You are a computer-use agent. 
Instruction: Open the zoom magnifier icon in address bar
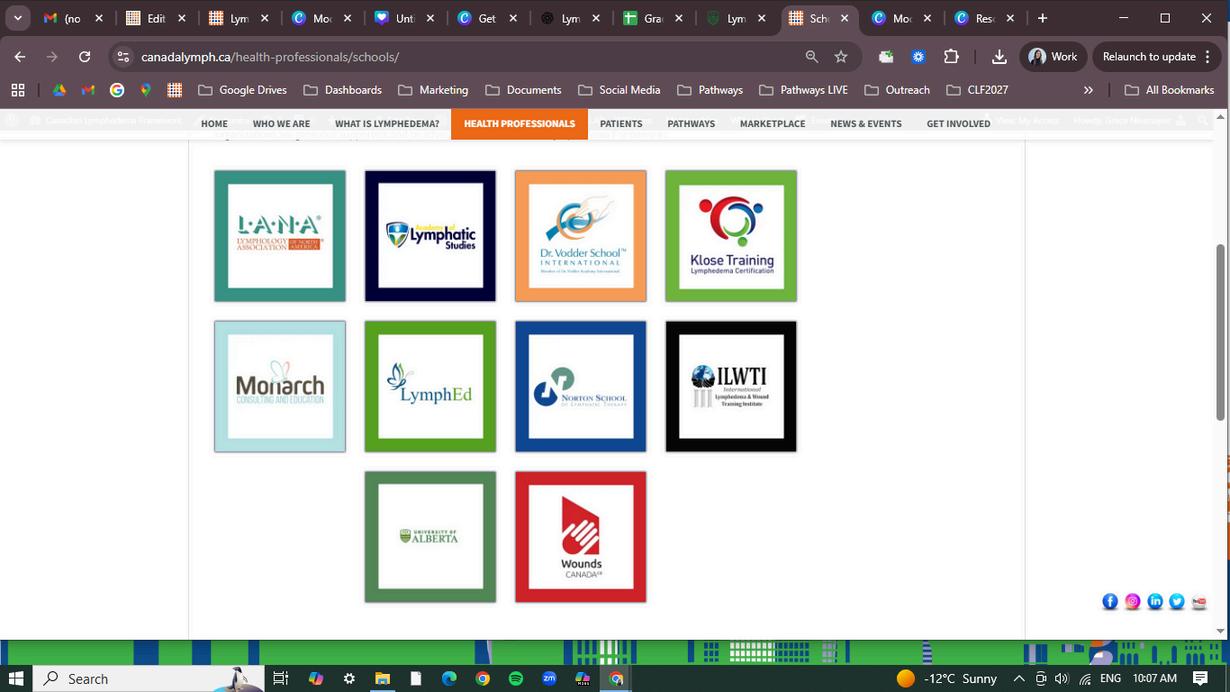[x=812, y=57]
